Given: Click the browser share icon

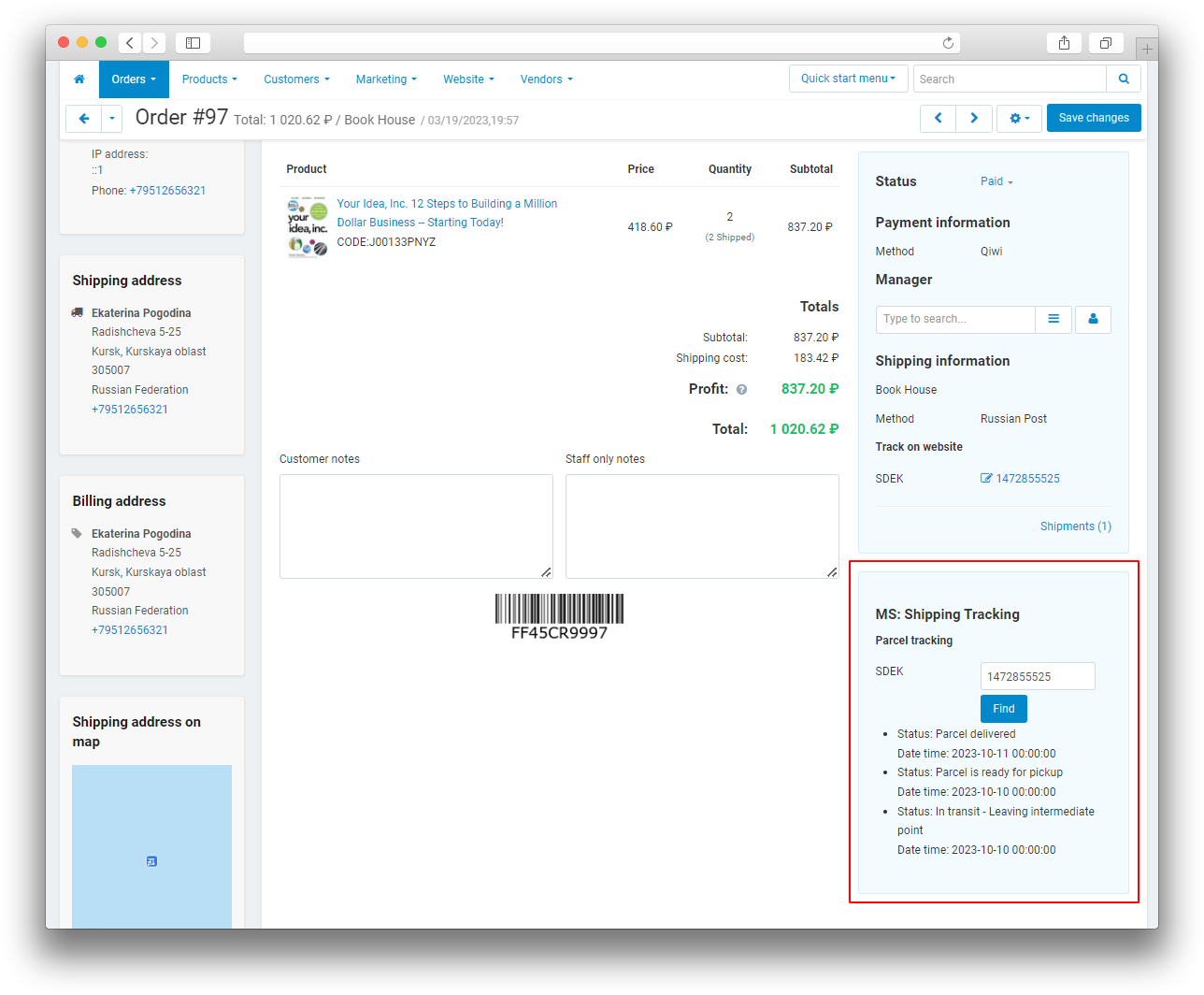Looking at the screenshot, I should (x=1064, y=43).
